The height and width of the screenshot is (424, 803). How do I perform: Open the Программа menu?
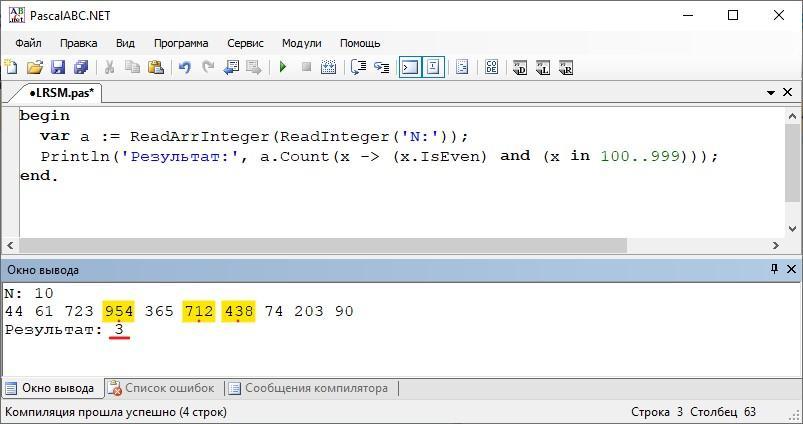(x=181, y=43)
